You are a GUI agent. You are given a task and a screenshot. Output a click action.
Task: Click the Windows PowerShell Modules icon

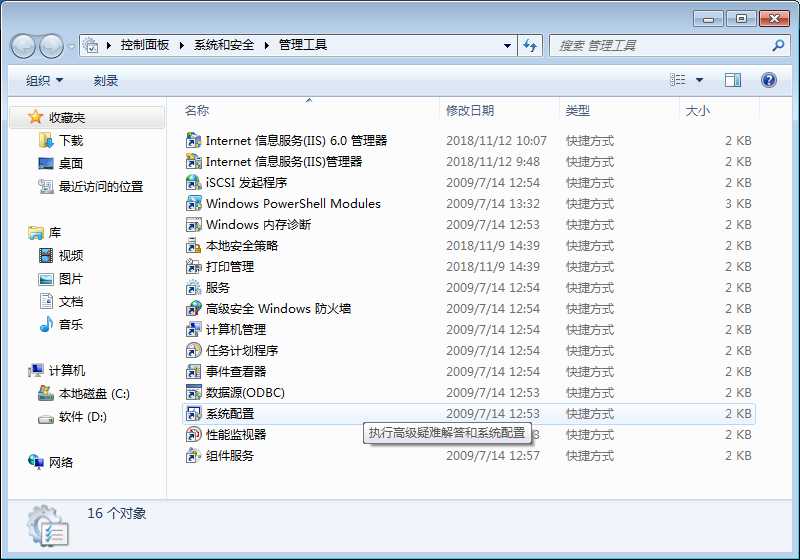coord(193,203)
